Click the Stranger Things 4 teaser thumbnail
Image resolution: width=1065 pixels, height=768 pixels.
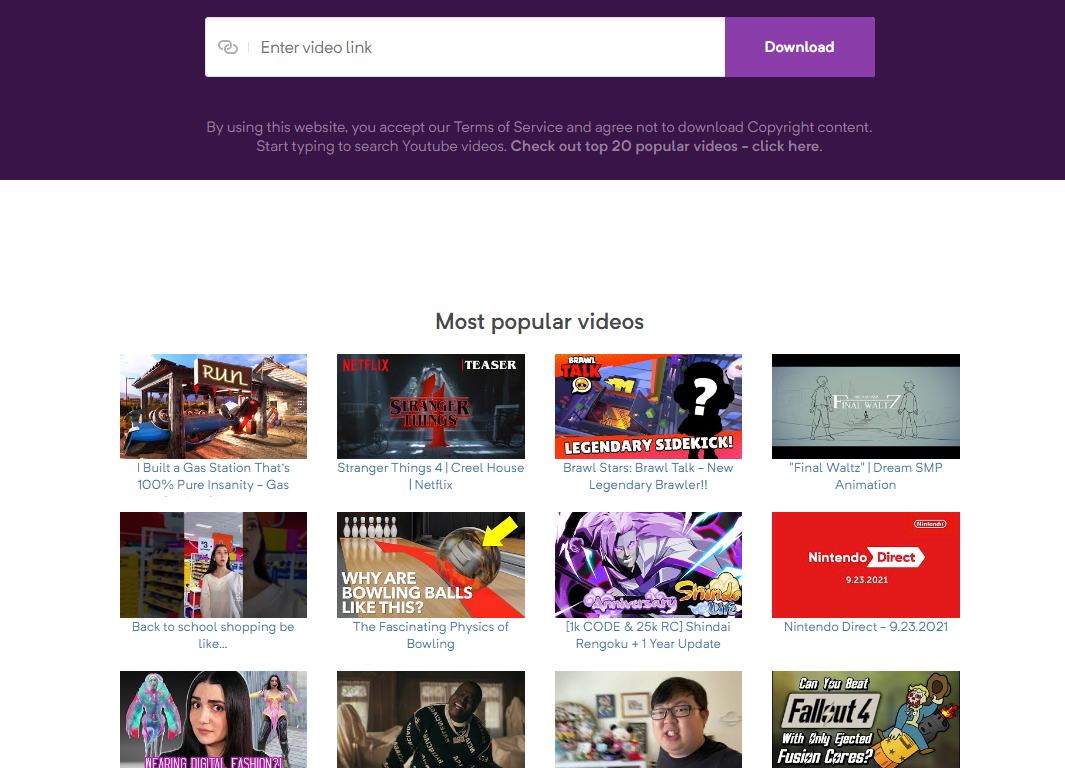(x=430, y=406)
